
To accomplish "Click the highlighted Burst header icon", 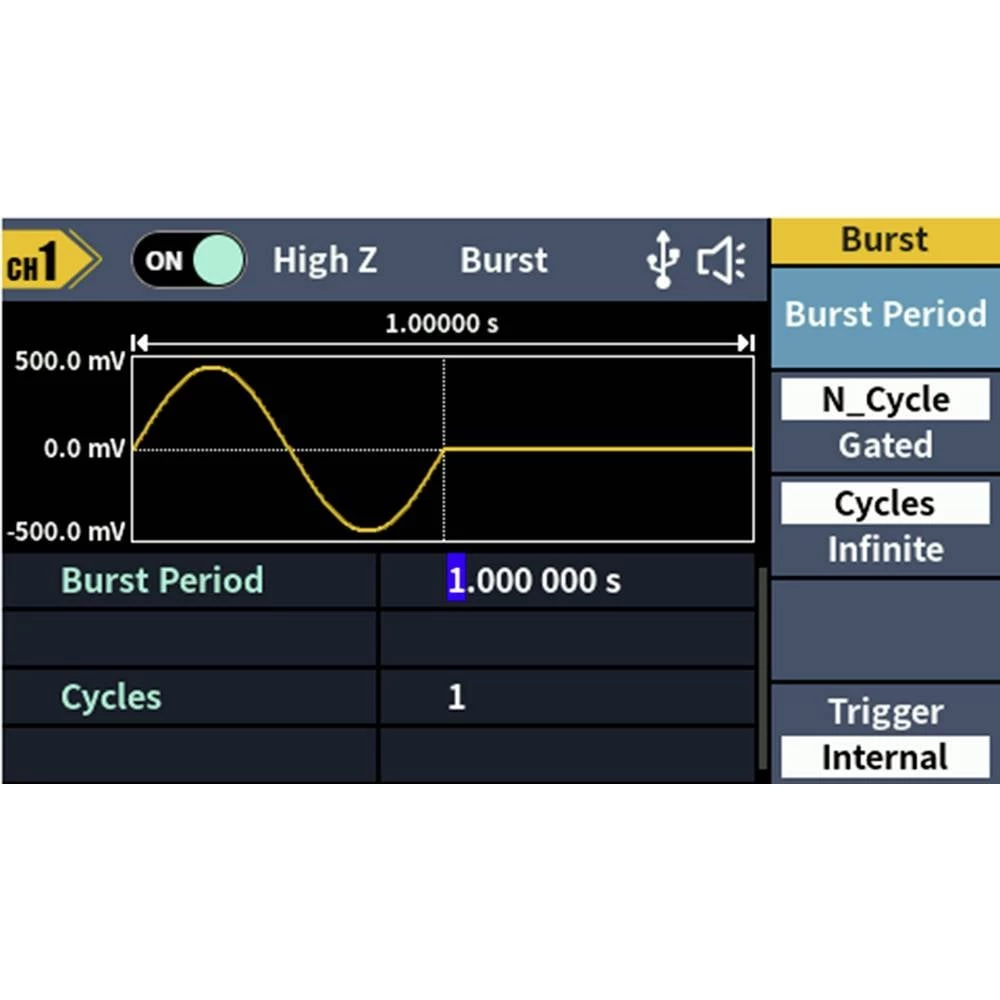I will (x=884, y=239).
